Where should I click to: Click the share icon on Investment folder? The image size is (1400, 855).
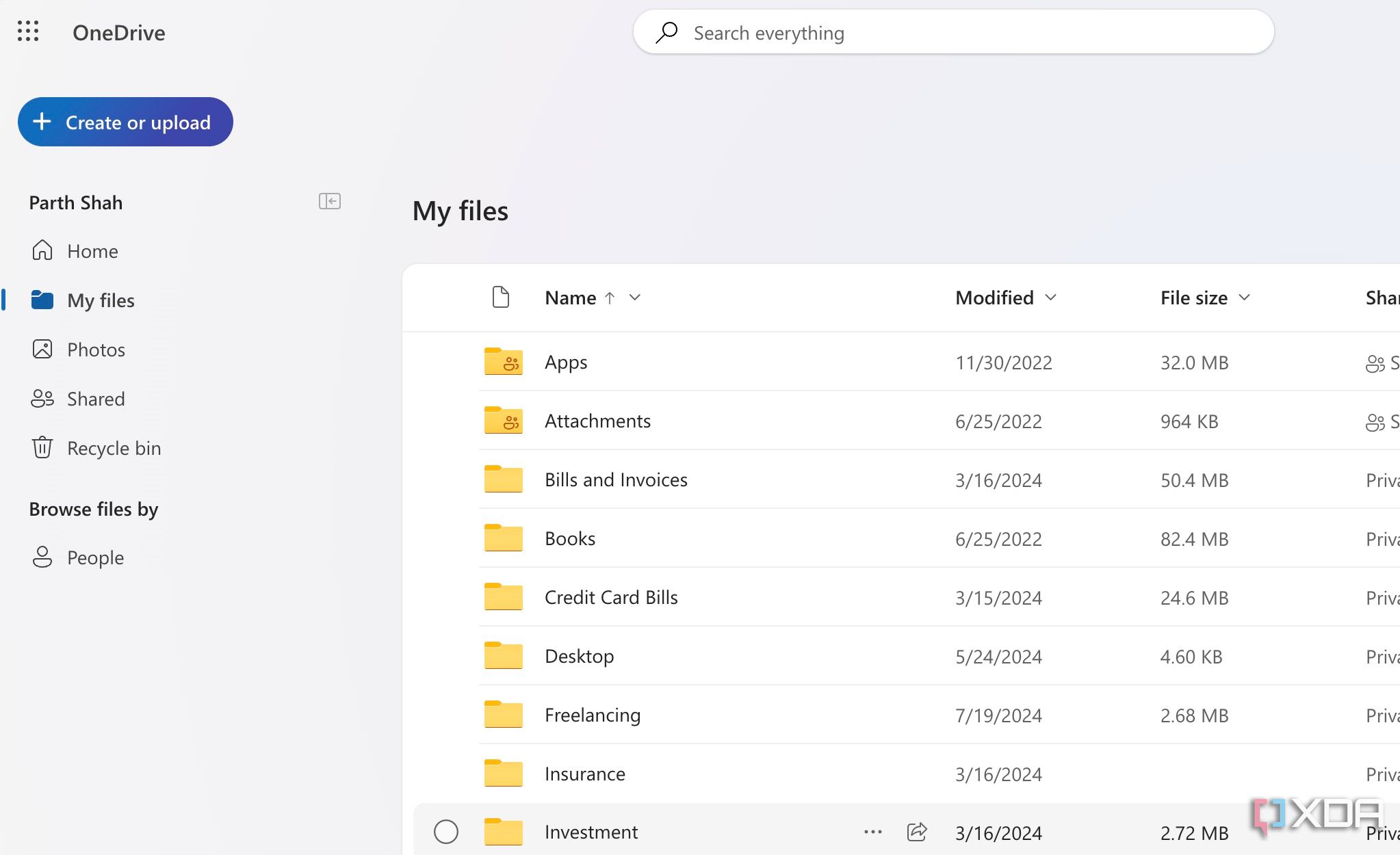[x=916, y=831]
